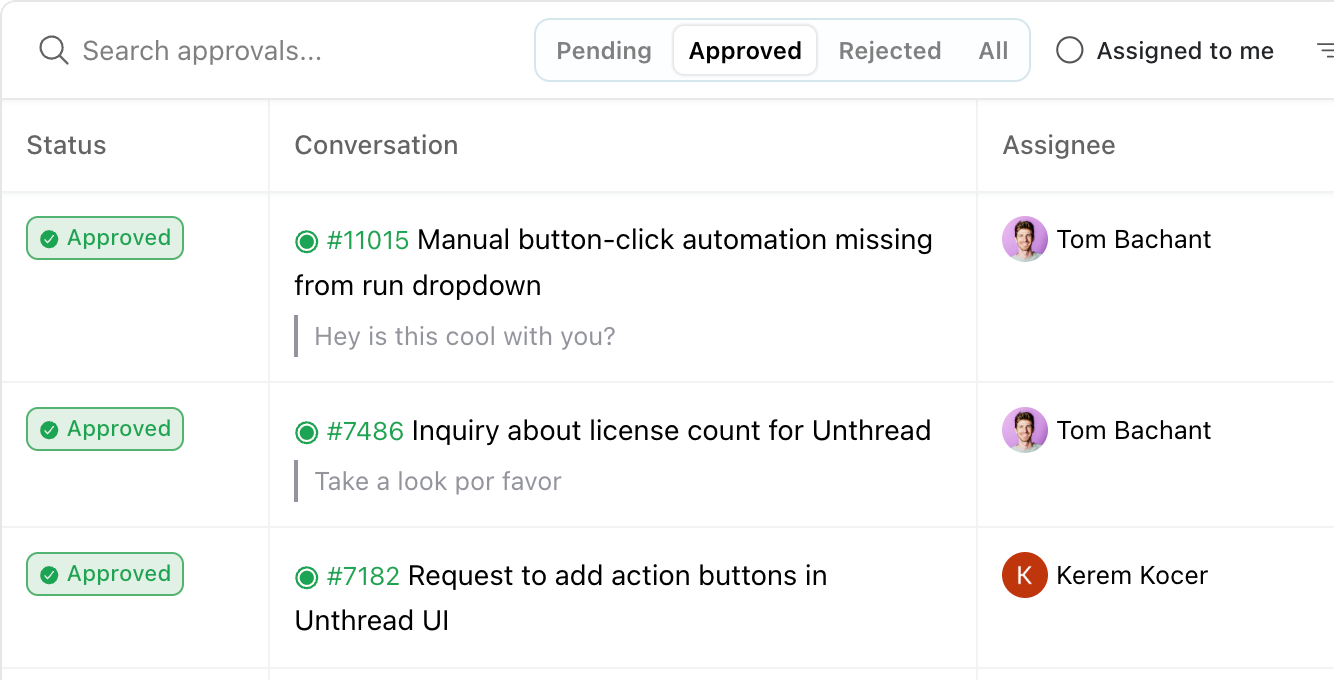The image size is (1334, 680).
Task: Open conversation #7486 link
Action: point(365,431)
